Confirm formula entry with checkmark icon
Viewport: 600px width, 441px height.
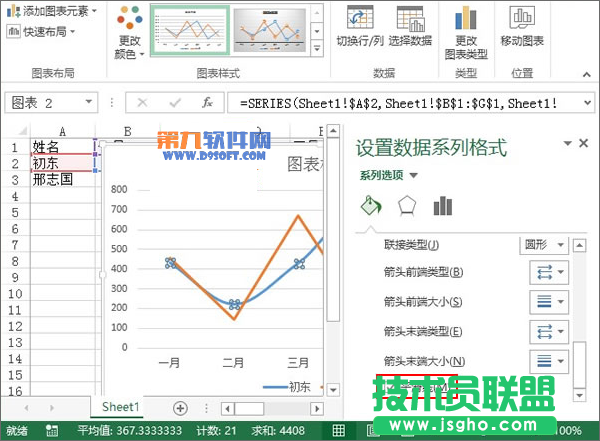pyautogui.click(x=175, y=102)
